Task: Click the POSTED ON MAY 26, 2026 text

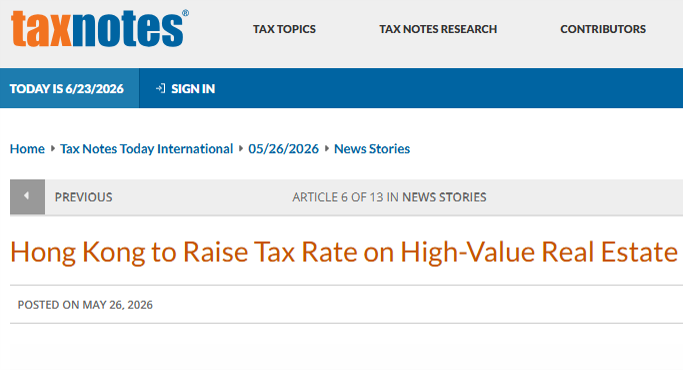Action: coord(85,305)
